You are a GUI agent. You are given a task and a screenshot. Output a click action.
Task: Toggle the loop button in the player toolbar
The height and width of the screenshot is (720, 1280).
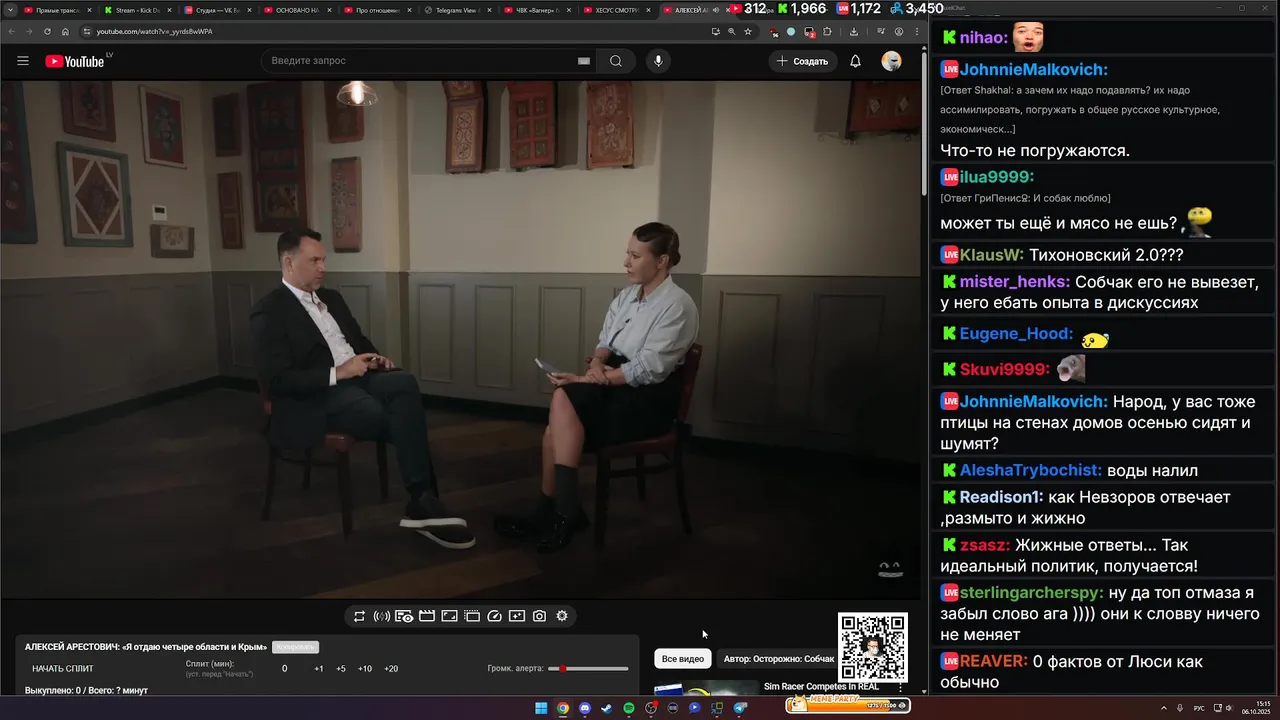tap(359, 616)
